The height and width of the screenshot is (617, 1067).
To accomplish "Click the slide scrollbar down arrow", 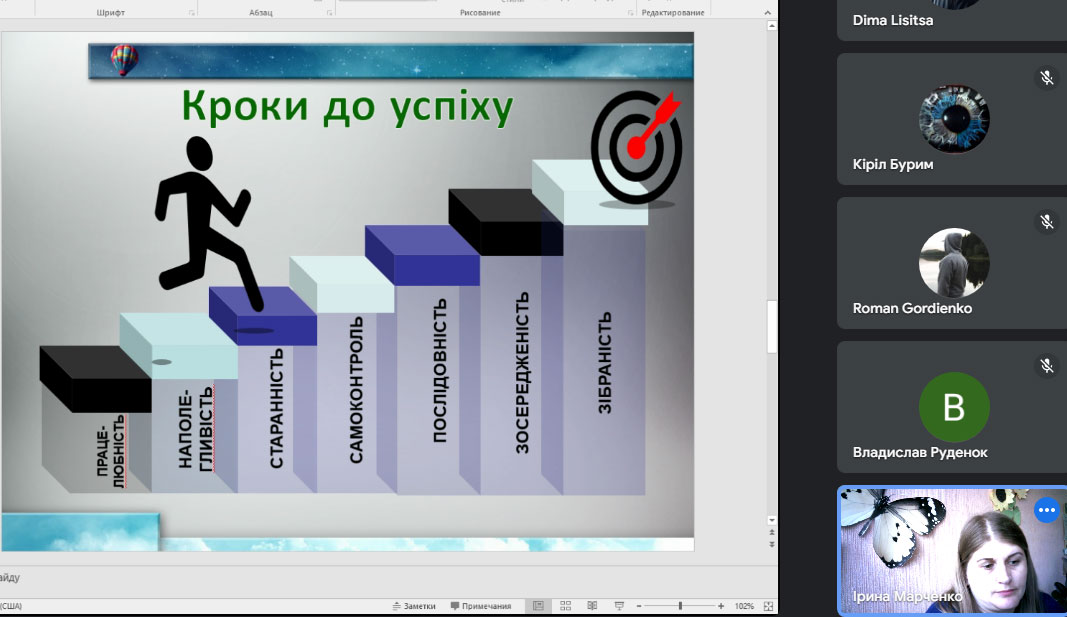I will point(772,520).
